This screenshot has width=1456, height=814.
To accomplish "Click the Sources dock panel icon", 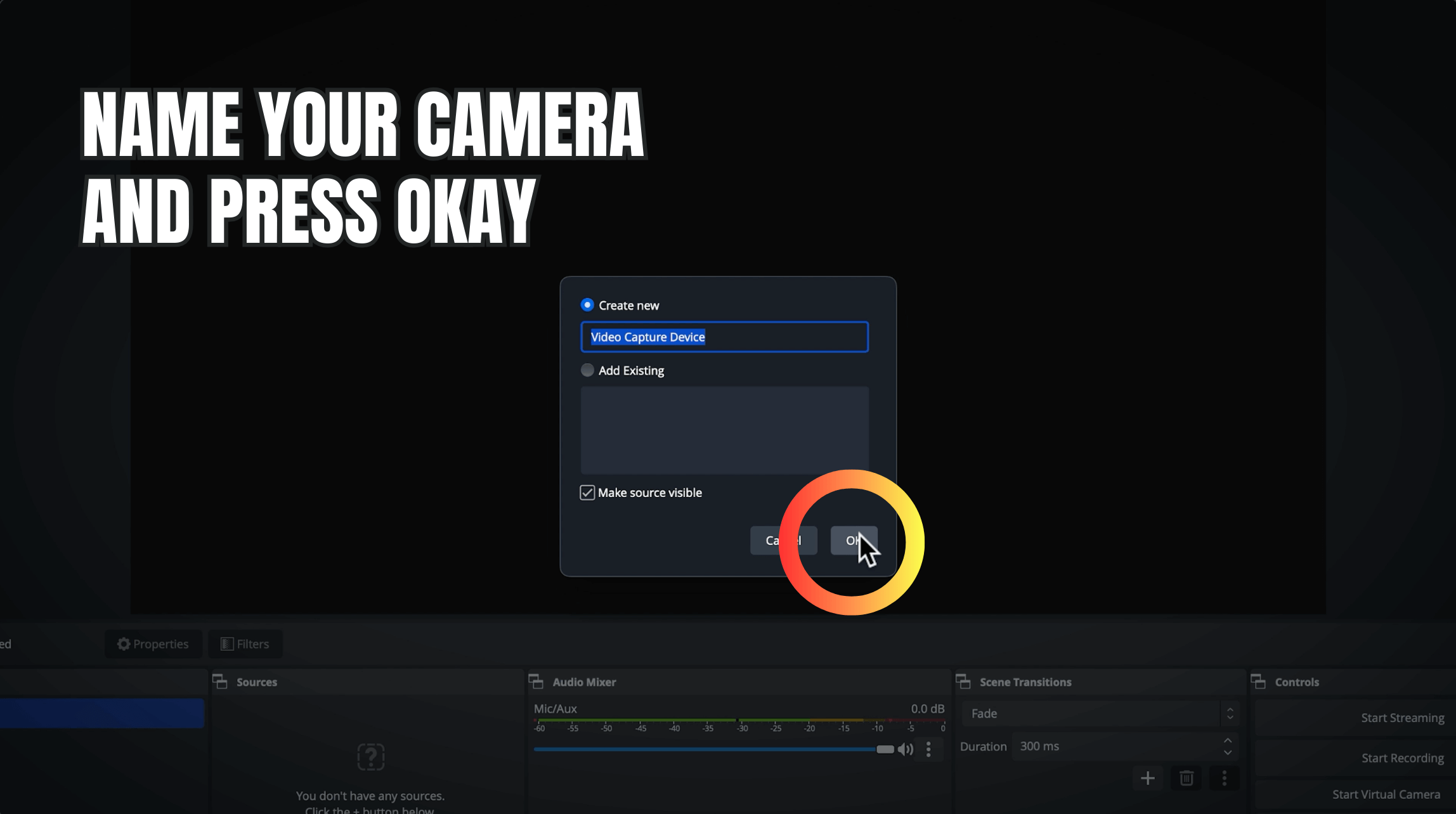I will pos(220,682).
